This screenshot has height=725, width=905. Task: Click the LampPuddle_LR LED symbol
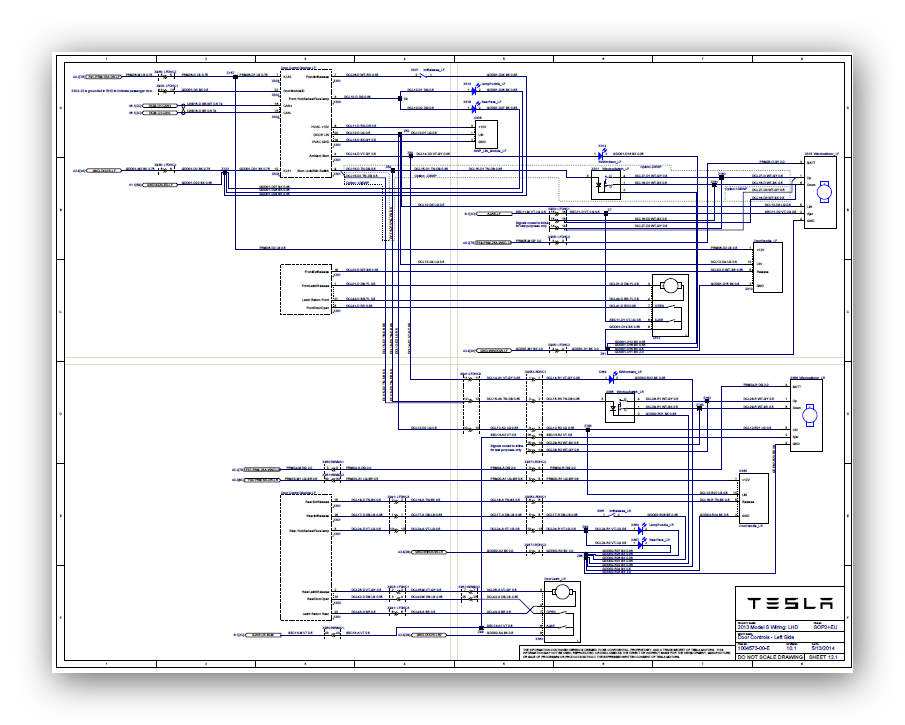pos(641,530)
